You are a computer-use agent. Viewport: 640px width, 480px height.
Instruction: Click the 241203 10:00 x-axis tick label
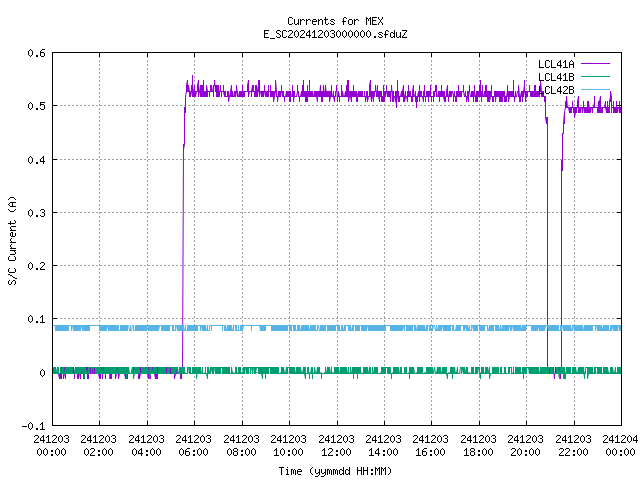pos(288,446)
